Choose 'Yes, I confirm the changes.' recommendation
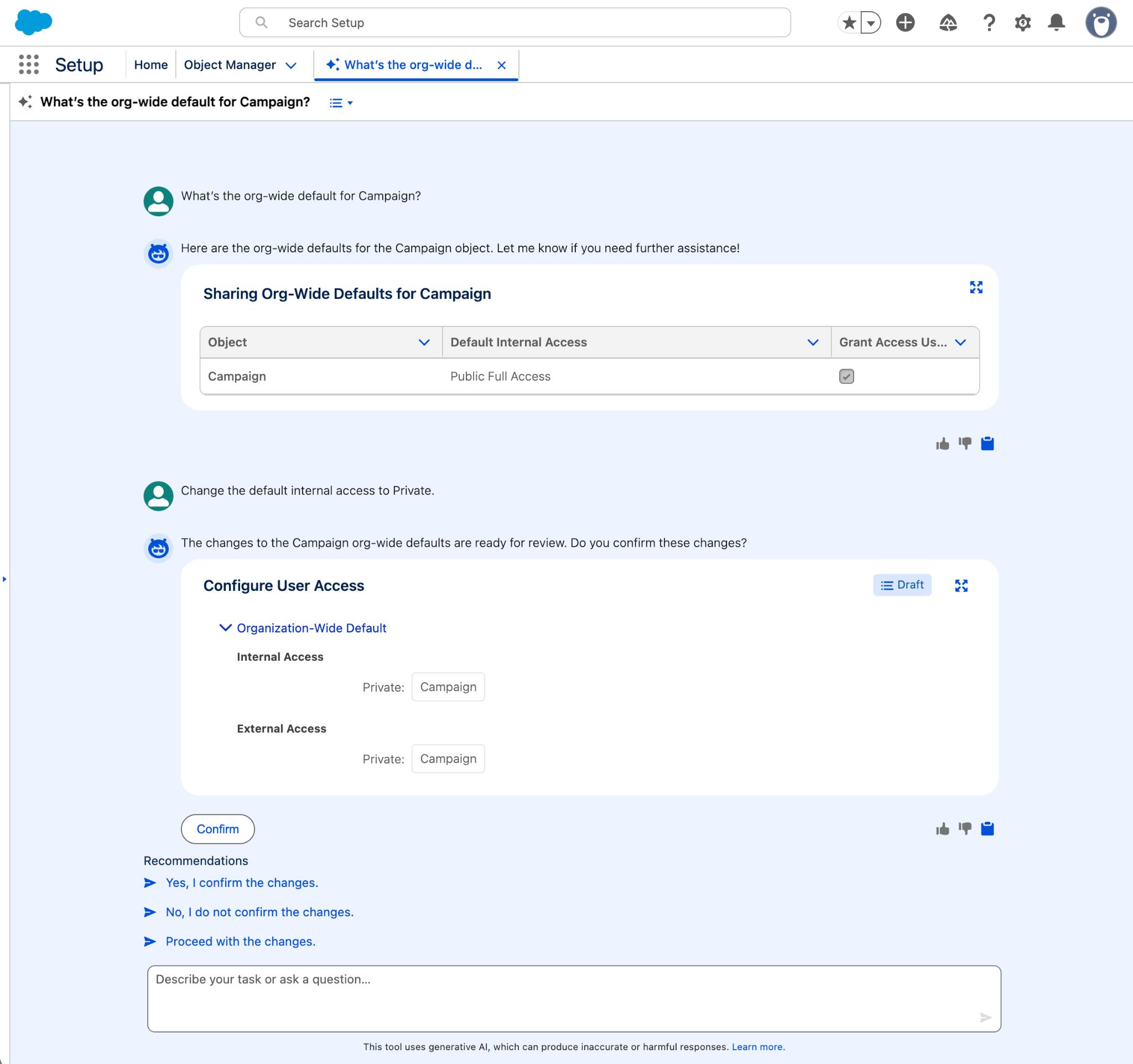 (x=242, y=883)
